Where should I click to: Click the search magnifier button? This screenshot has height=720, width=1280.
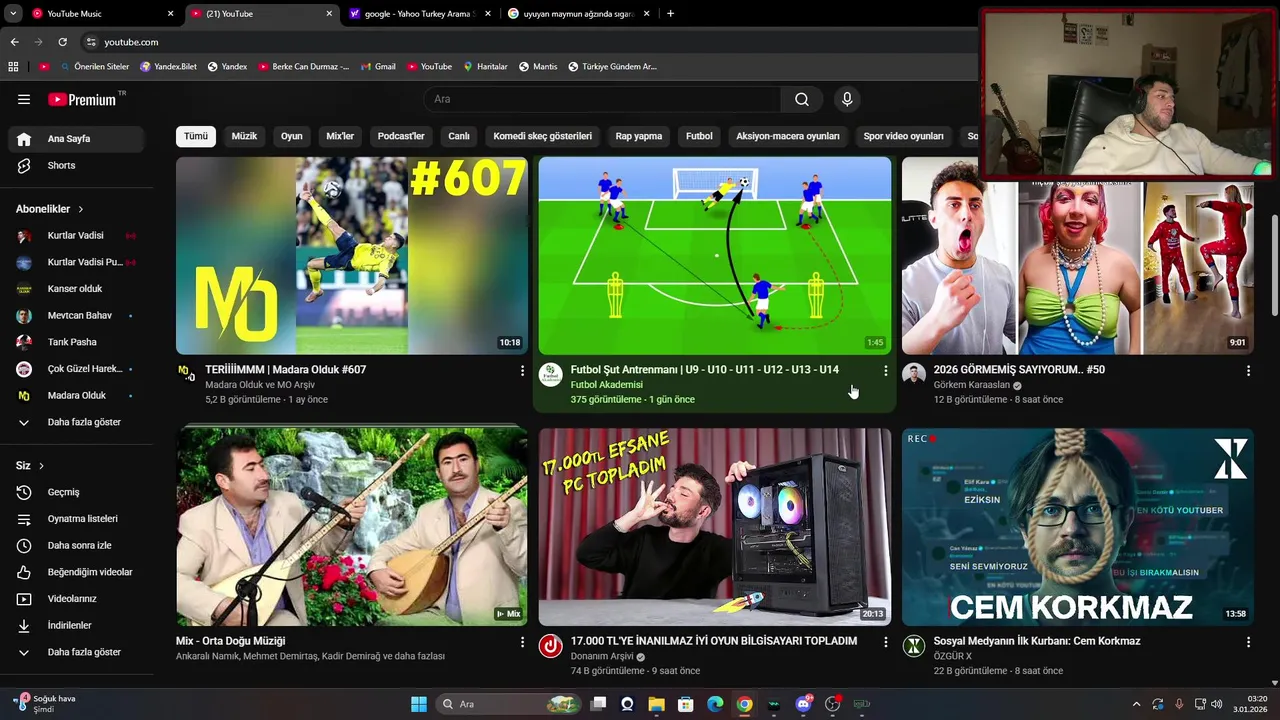pos(802,99)
